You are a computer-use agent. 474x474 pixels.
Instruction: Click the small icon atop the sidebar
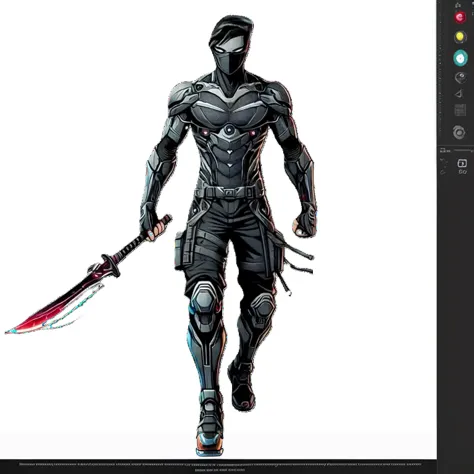[x=458, y=5]
